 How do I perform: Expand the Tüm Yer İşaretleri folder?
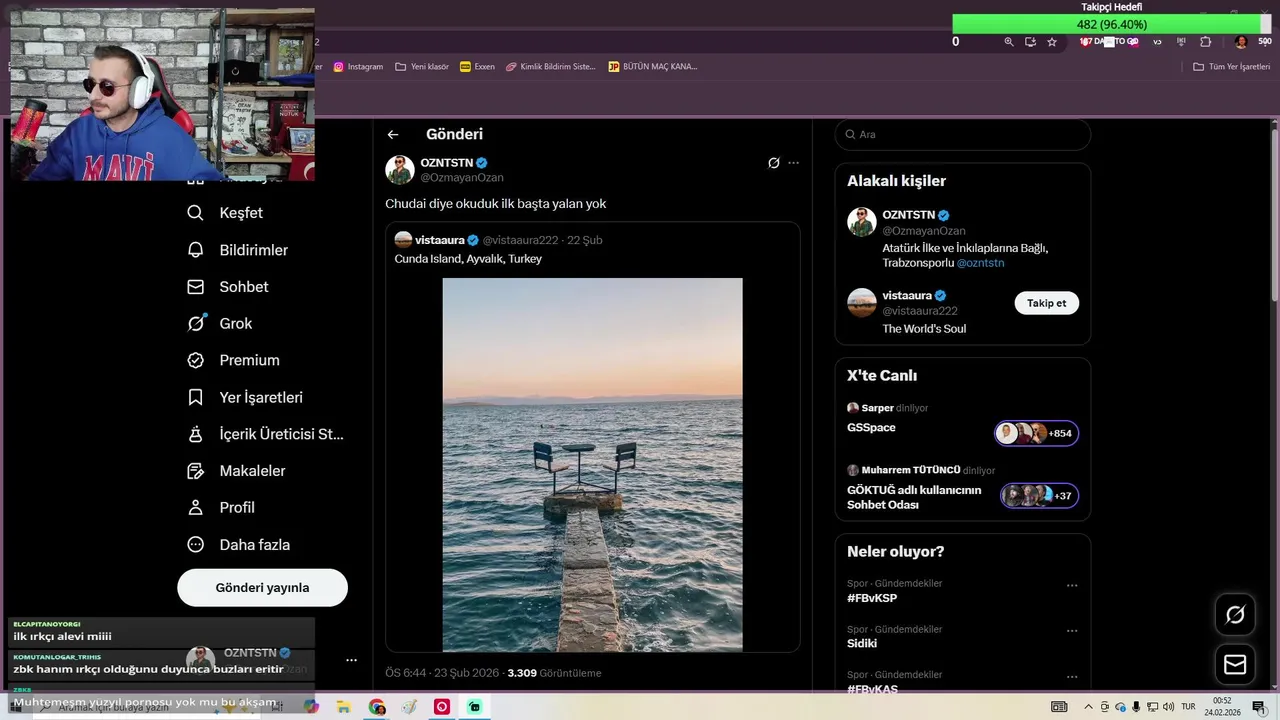click(x=1232, y=67)
